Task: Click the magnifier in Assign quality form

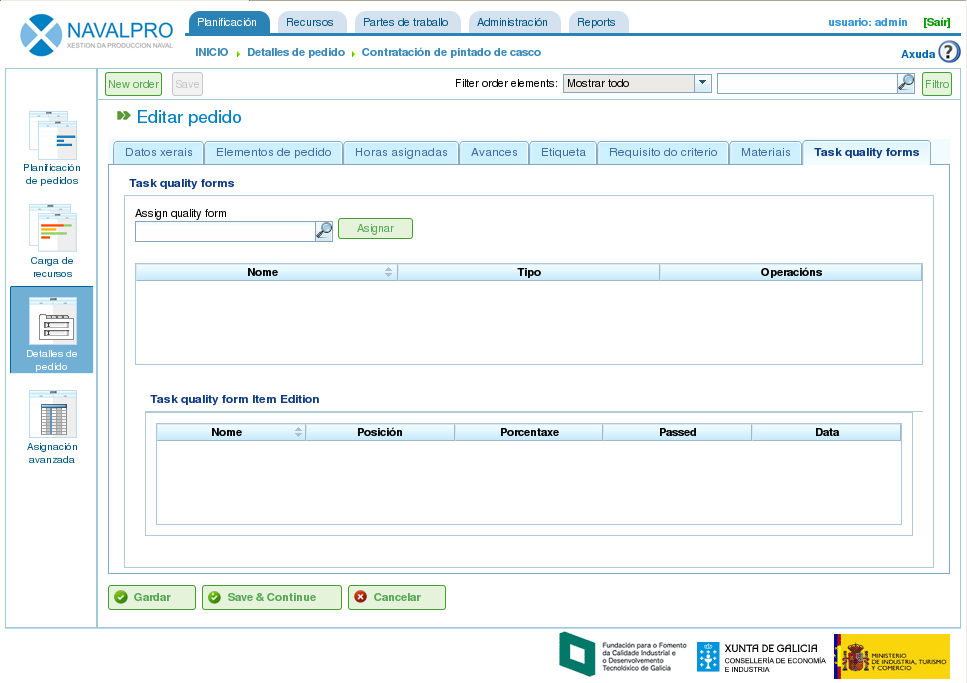Action: click(x=324, y=231)
